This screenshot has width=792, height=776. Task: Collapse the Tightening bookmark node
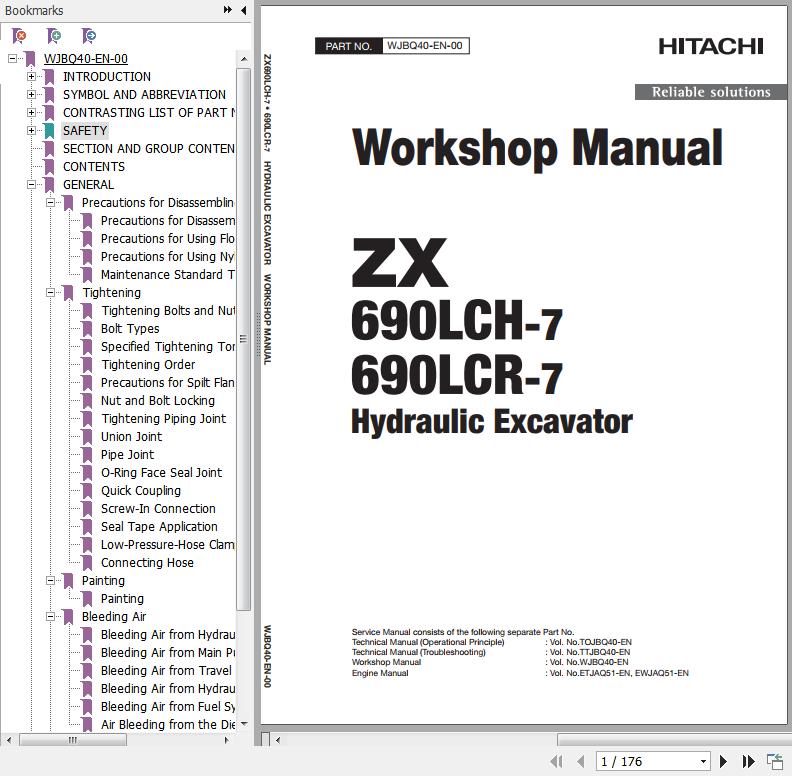tap(51, 293)
